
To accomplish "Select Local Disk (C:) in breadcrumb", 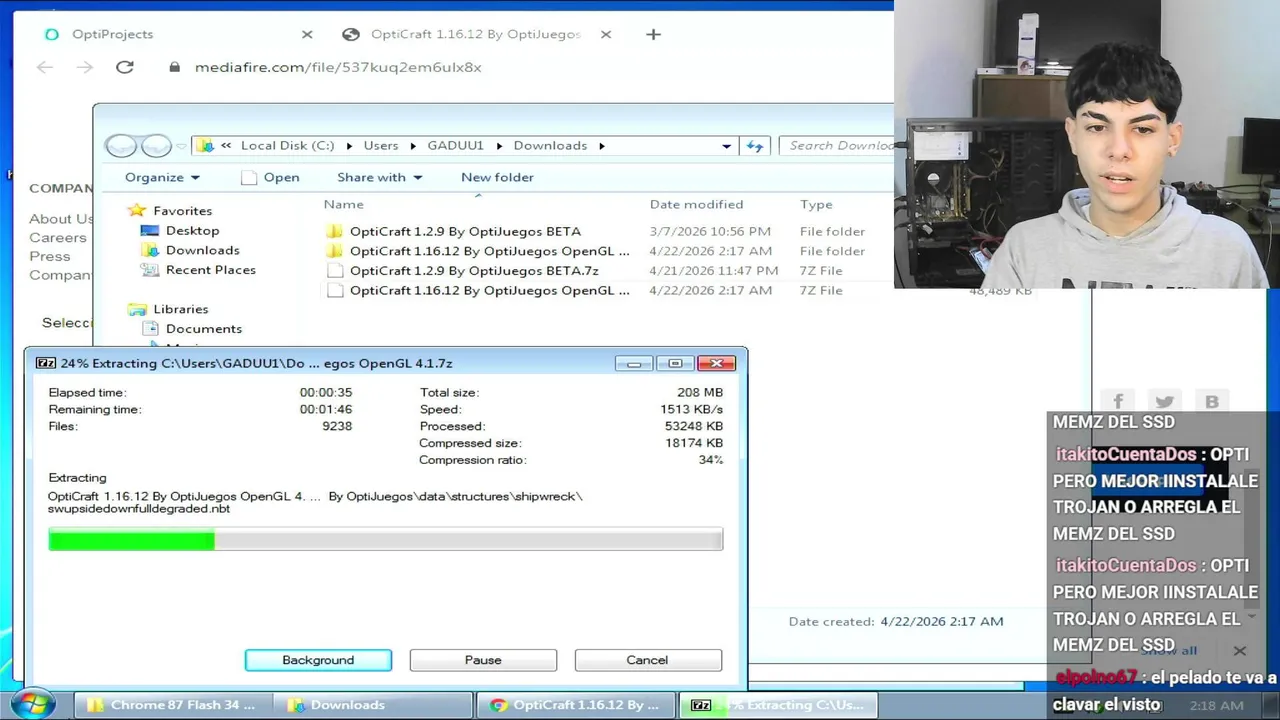I will coord(287,146).
